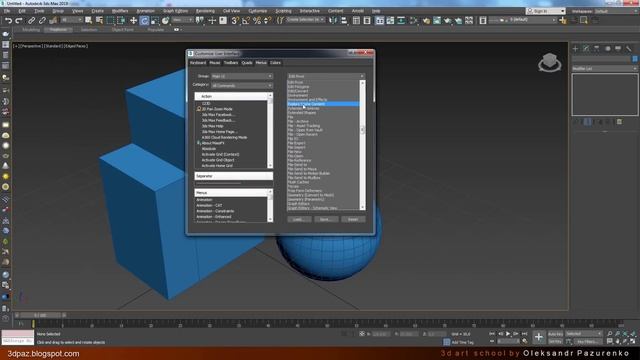Open the Utilities panel wrench icon
The height and width of the screenshot is (360, 640).
point(629,49)
